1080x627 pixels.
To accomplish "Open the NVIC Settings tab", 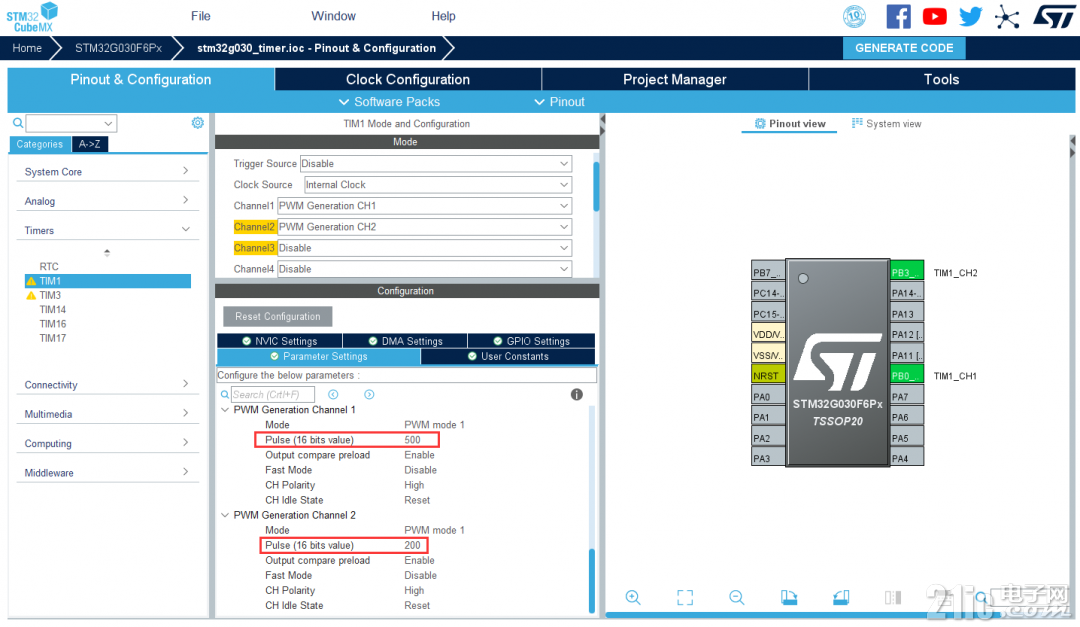I will (x=280, y=341).
